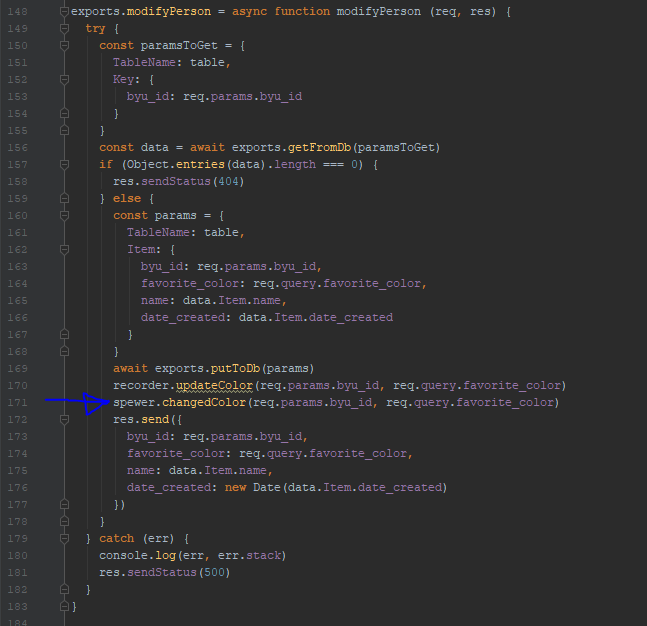
Task: Click 'byu_id' key on line 173
Action: coord(148,437)
